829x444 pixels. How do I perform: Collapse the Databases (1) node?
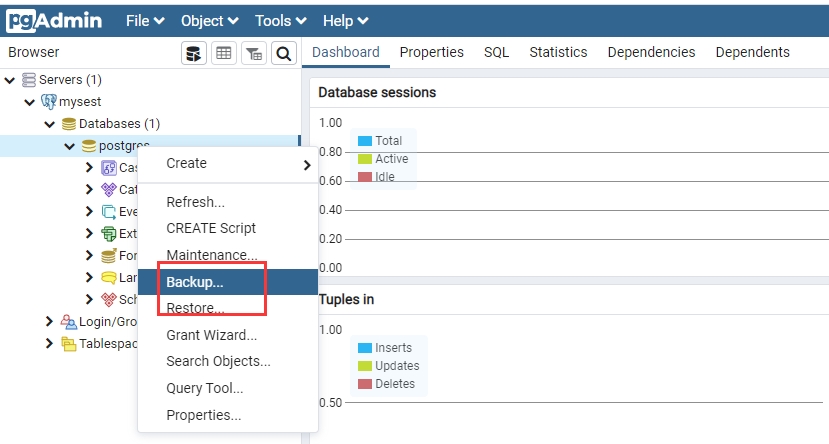(49, 124)
